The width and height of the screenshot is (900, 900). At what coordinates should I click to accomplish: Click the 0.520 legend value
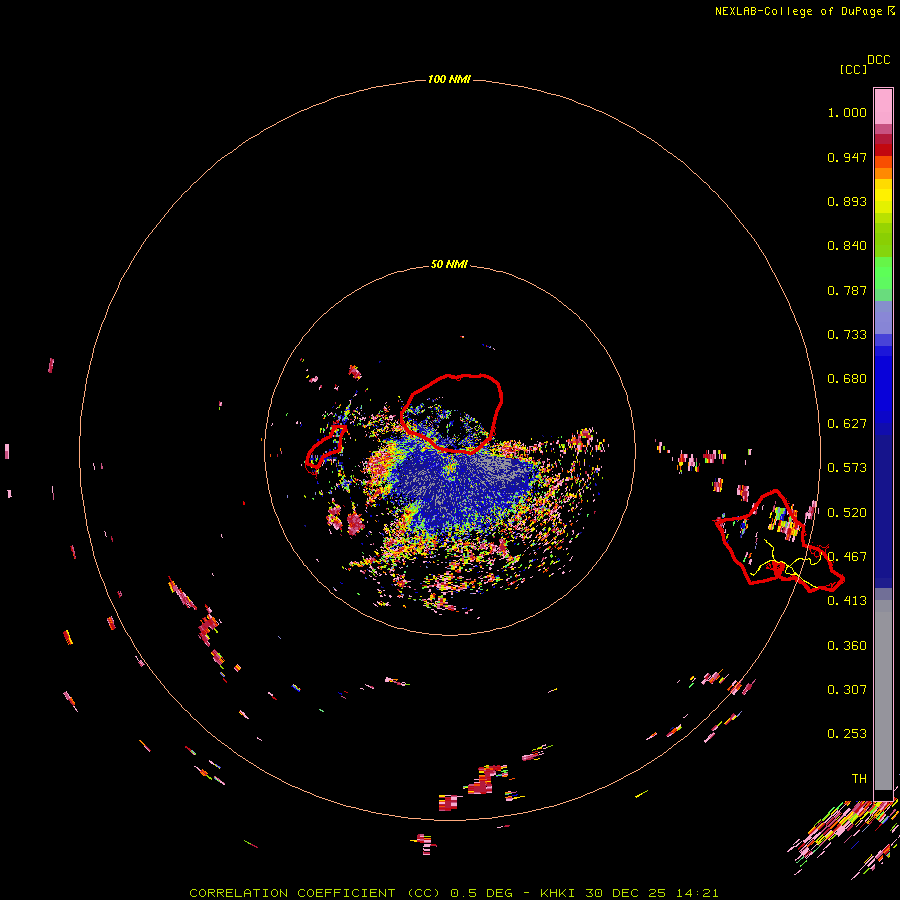point(847,513)
